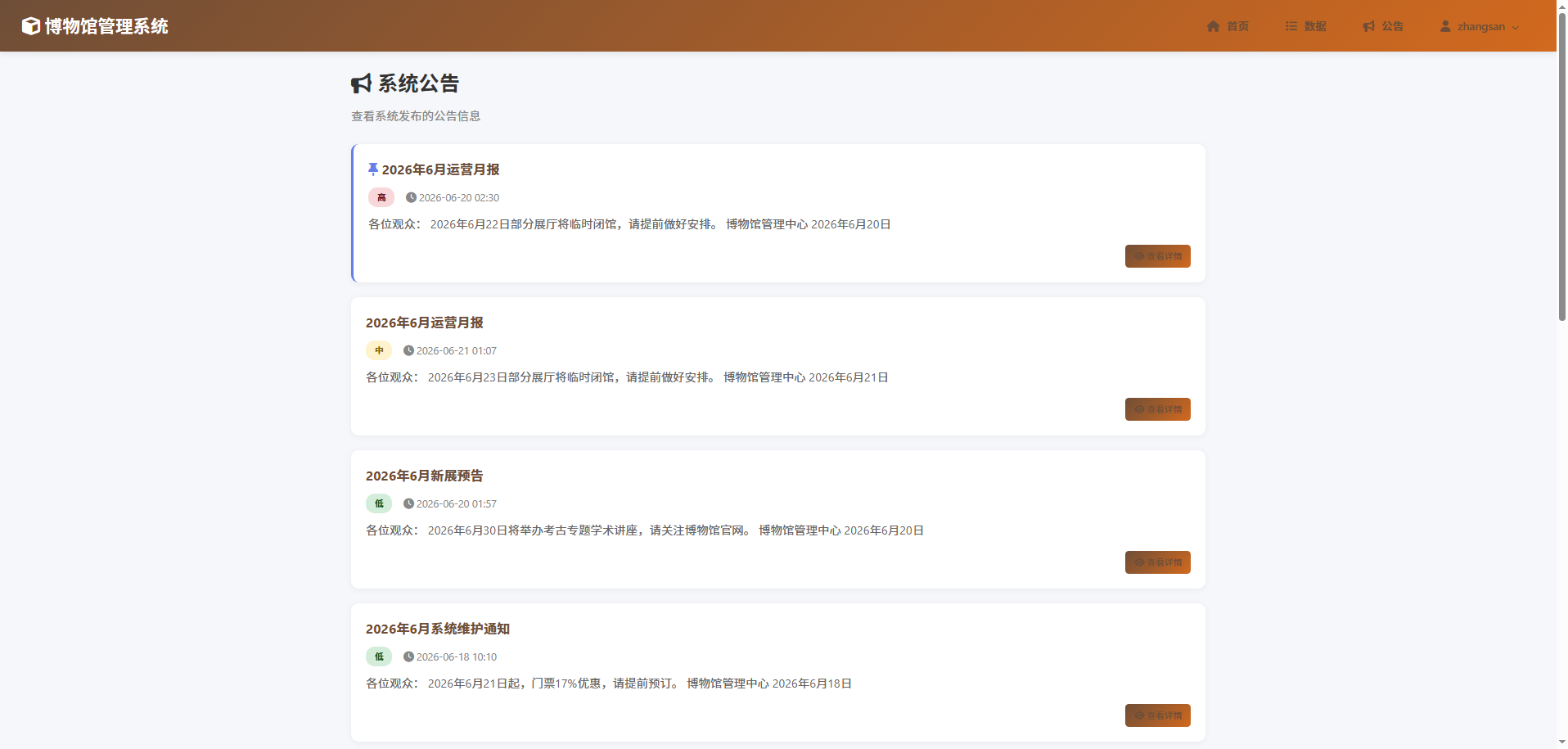Click the yellow 中 priority badge
1568x749 pixels.
click(379, 350)
